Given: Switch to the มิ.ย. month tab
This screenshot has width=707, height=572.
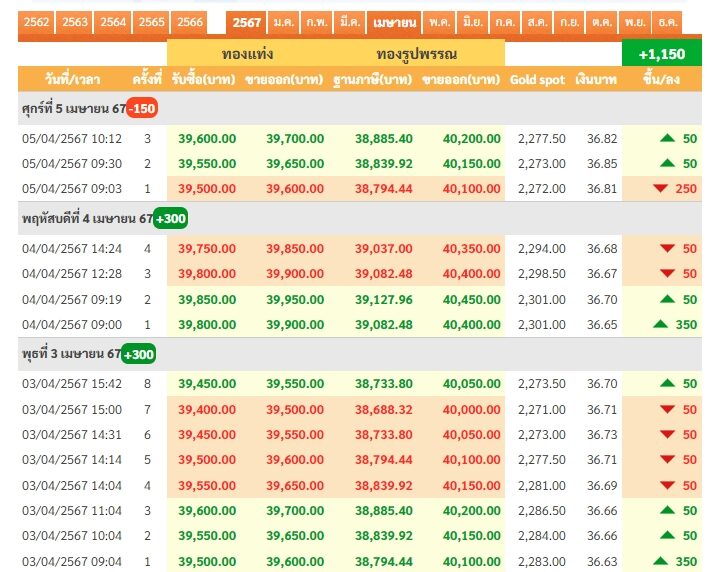Looking at the screenshot, I should [x=472, y=22].
